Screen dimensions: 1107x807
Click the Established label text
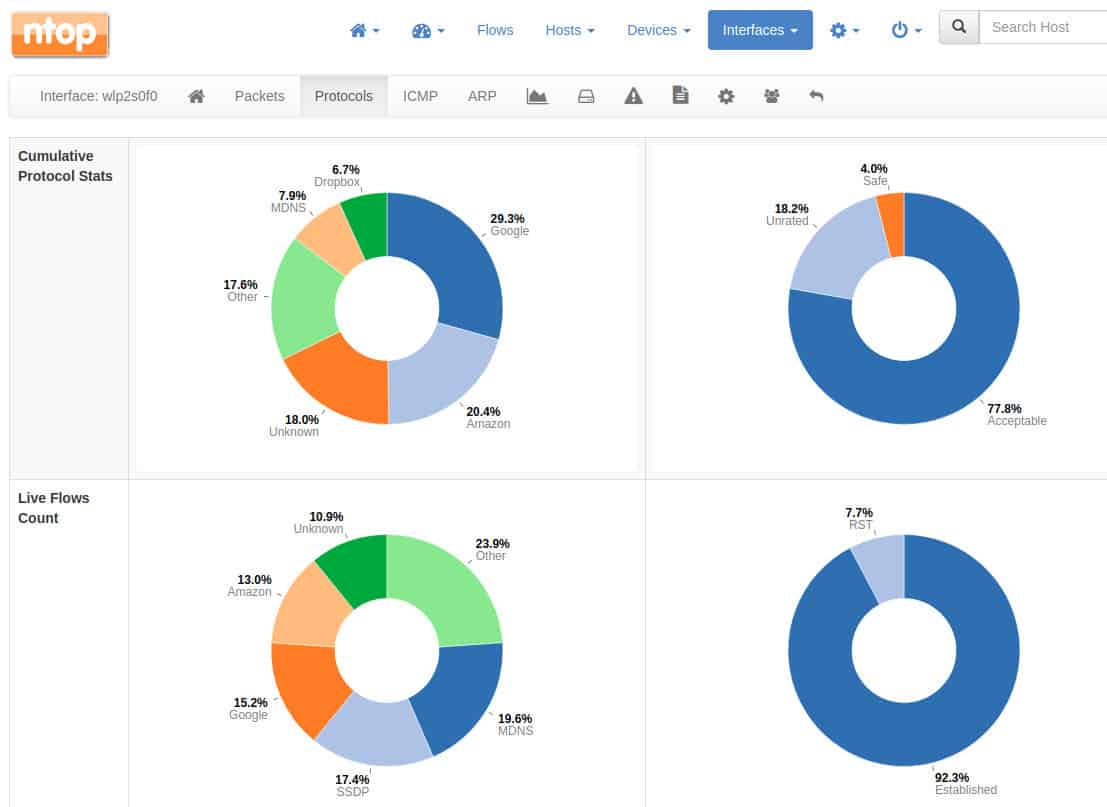pos(966,789)
